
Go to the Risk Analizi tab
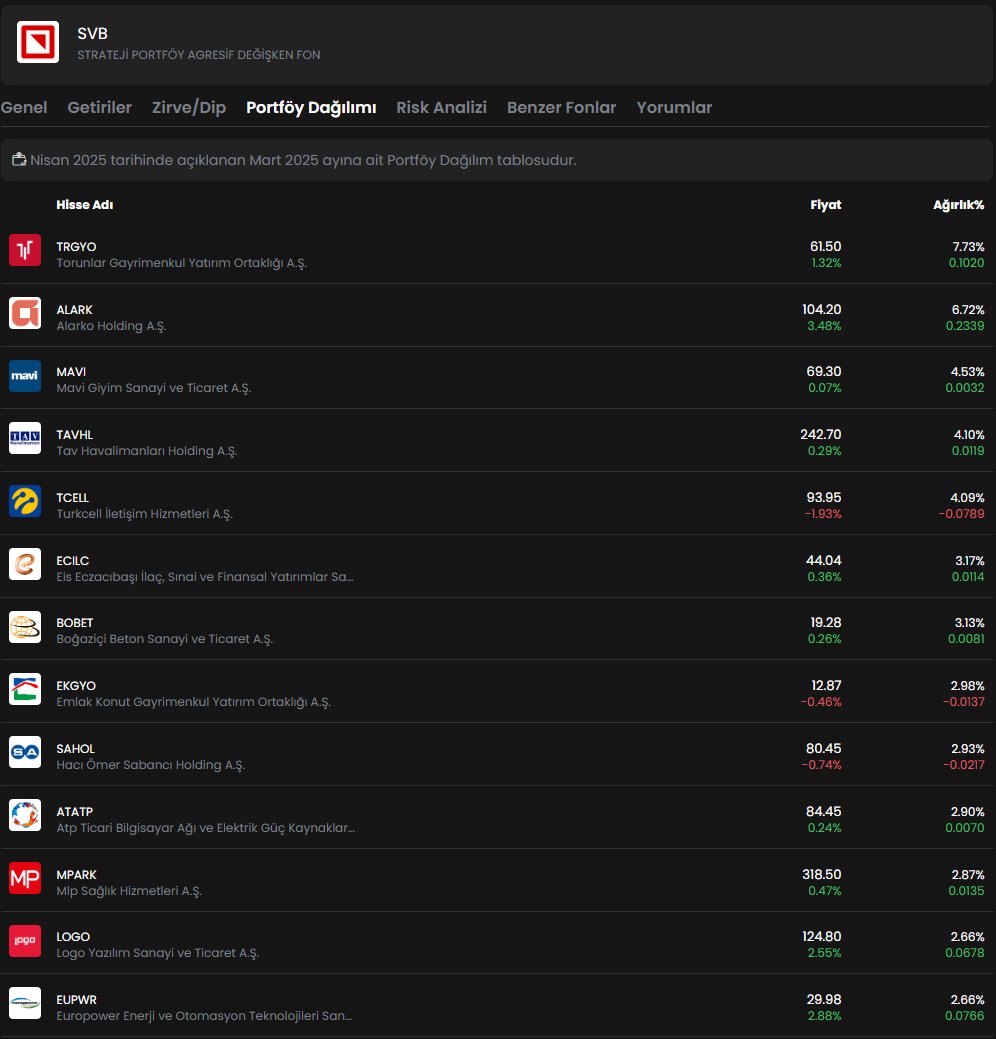point(441,107)
